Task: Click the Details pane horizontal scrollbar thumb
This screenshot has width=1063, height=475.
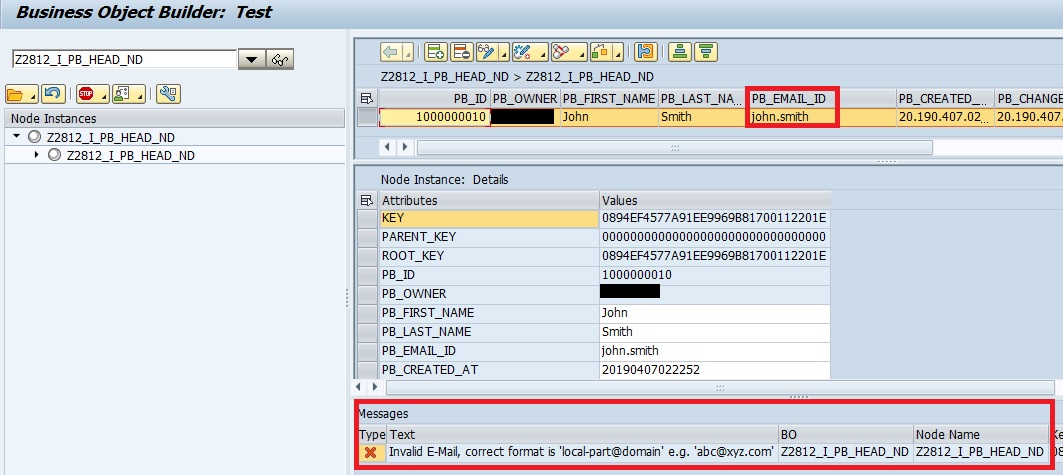Action: 720,388
